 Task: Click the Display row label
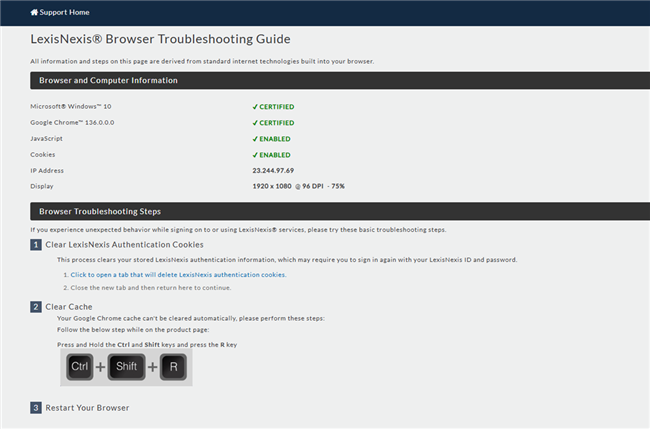click(41, 187)
